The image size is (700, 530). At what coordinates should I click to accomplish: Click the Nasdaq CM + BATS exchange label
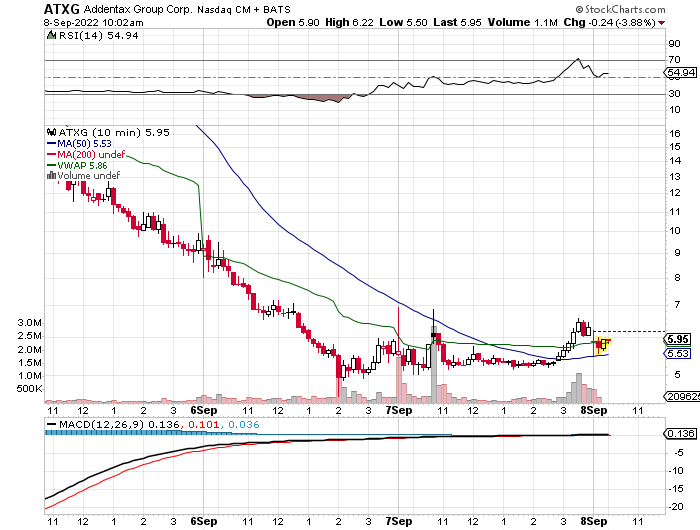point(244,9)
